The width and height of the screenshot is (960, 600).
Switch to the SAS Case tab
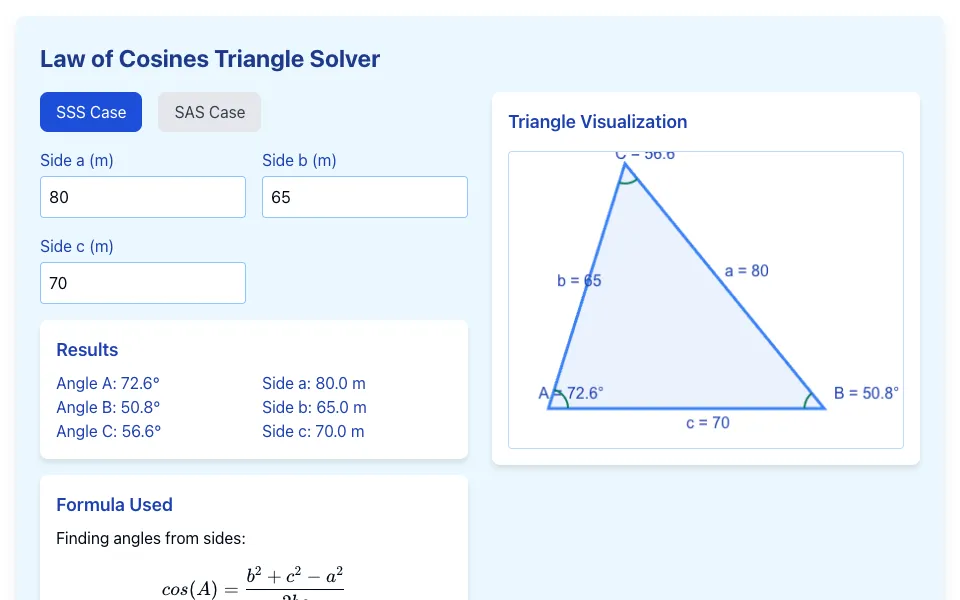click(209, 112)
